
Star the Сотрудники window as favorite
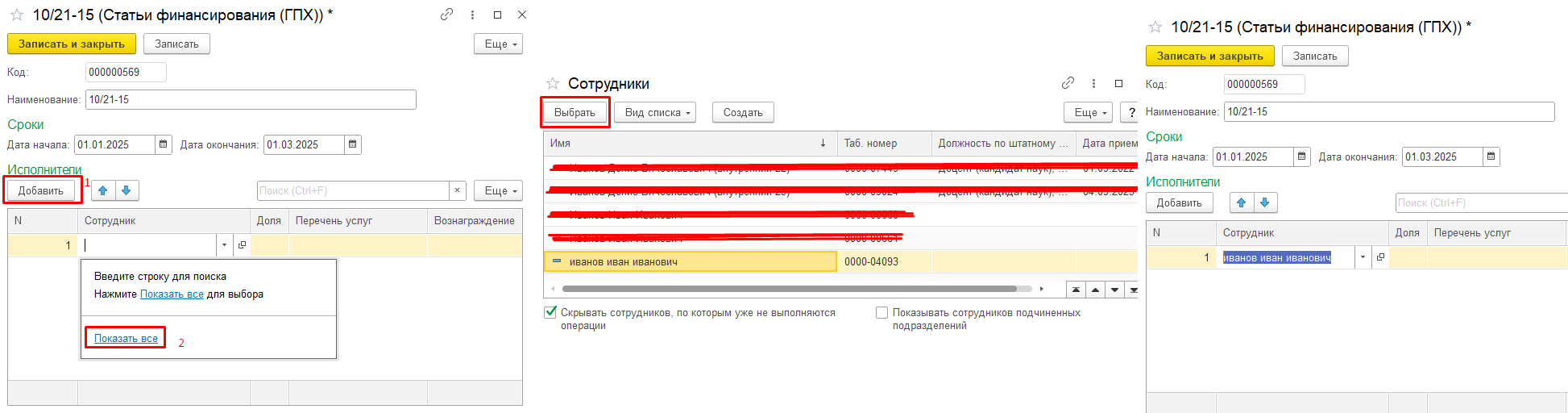pos(553,84)
